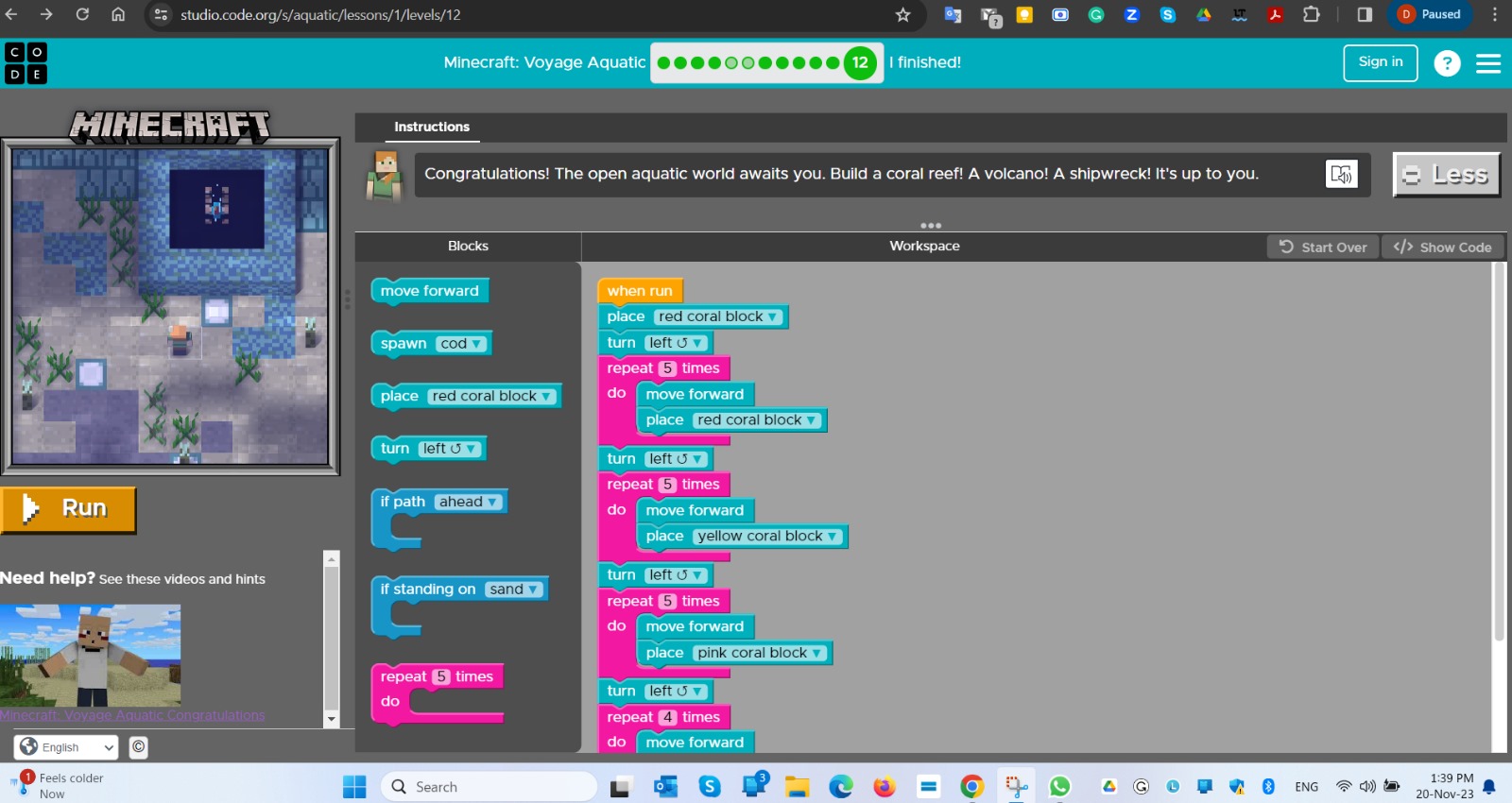The width and height of the screenshot is (1512, 803).
Task: Click the I finished! link
Action: click(x=924, y=62)
